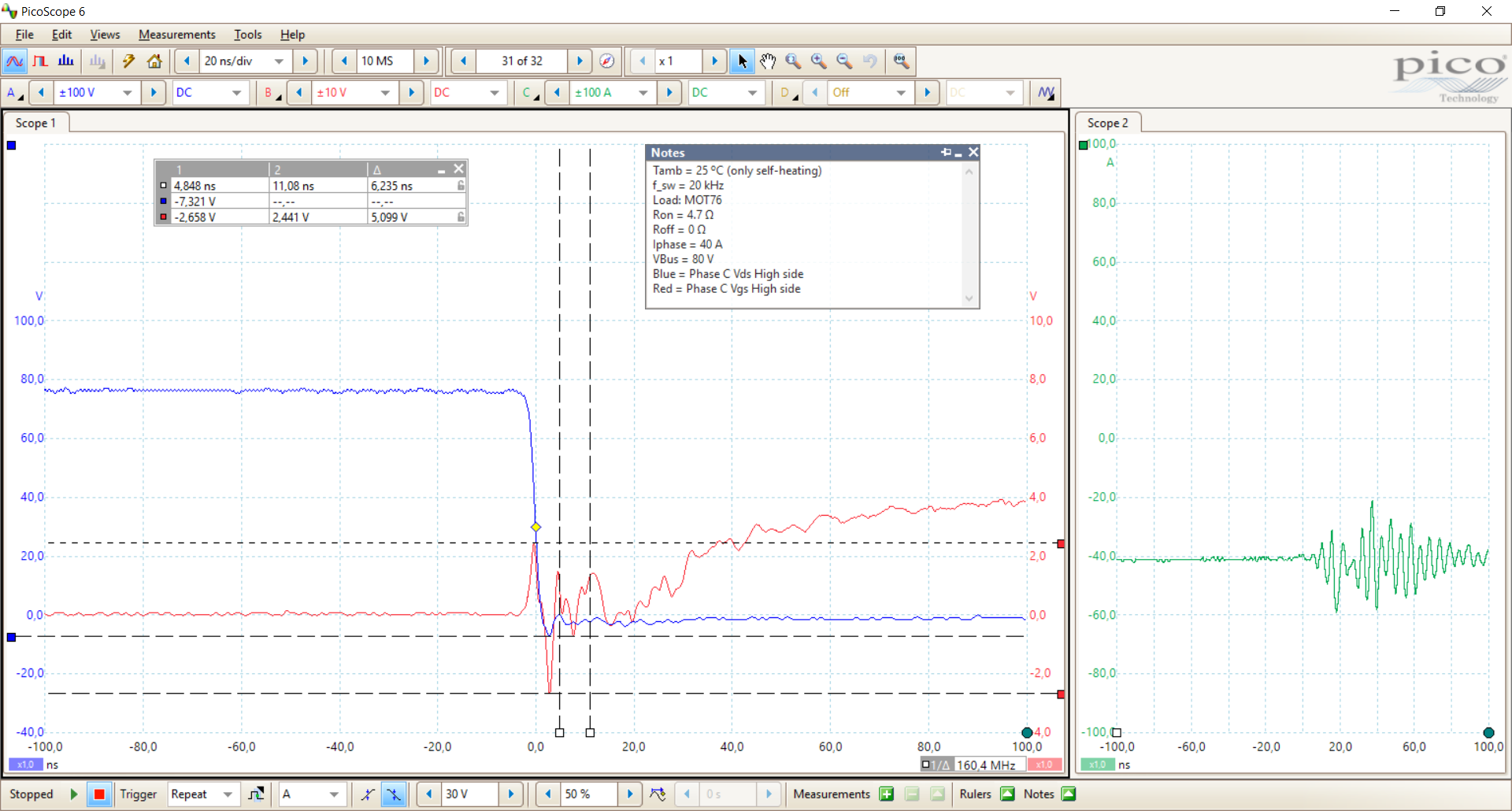Screen dimensions: 1512x811
Task: Open Channel B DC coupling dropdown
Action: click(495, 93)
